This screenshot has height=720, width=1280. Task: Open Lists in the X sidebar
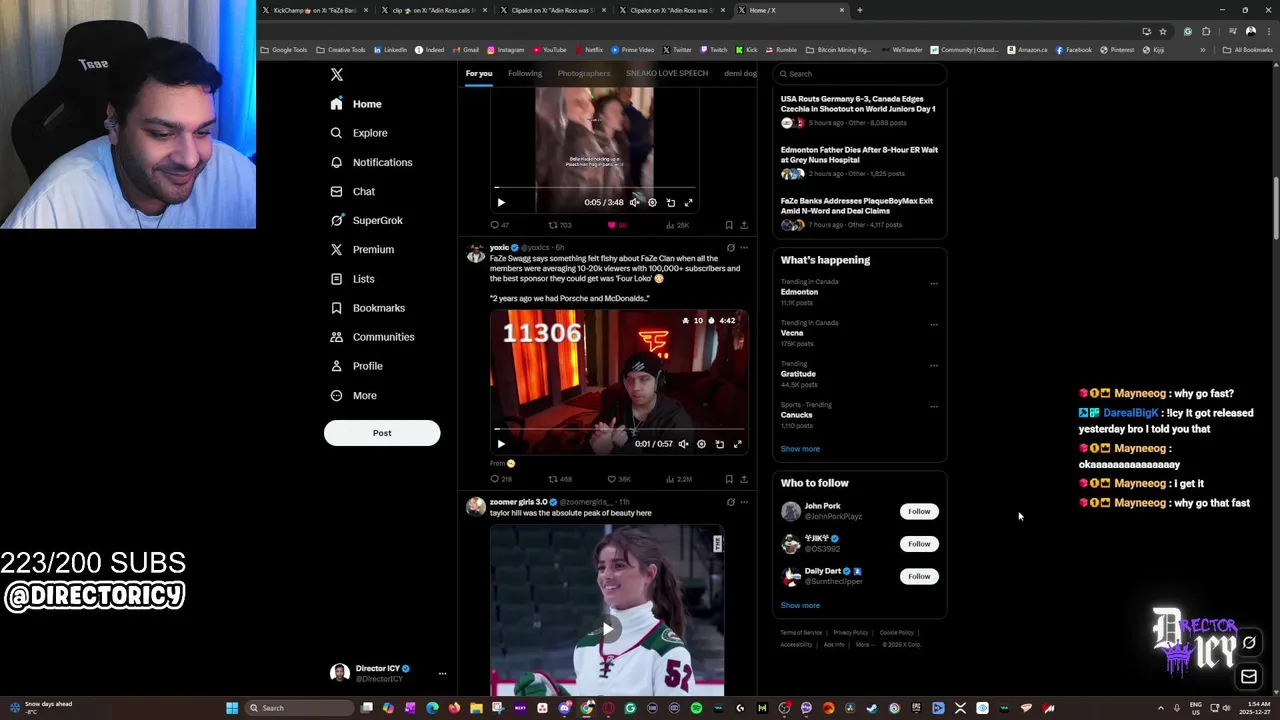[x=352, y=279]
